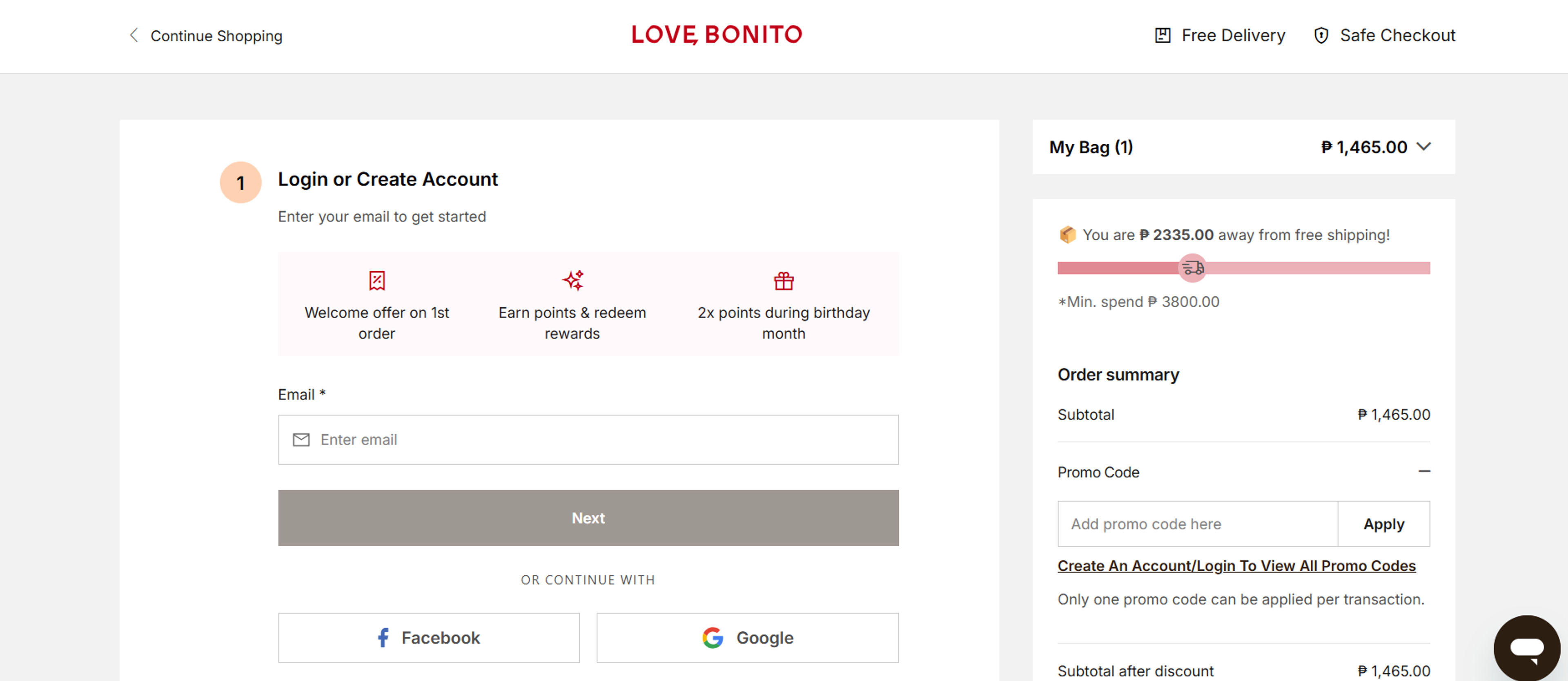Continue with Google login
Viewport: 1568px width, 681px height.
click(x=748, y=638)
